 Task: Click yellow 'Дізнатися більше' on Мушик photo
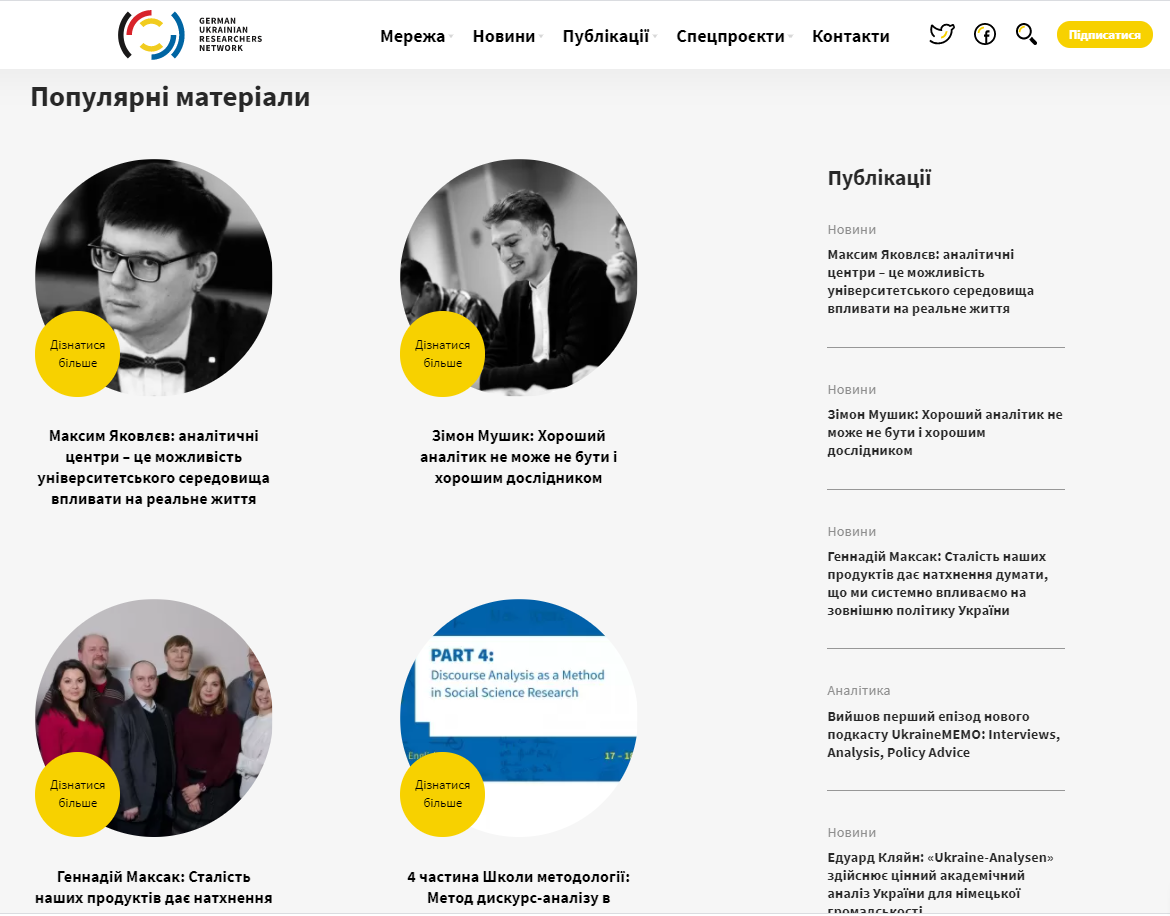point(442,354)
